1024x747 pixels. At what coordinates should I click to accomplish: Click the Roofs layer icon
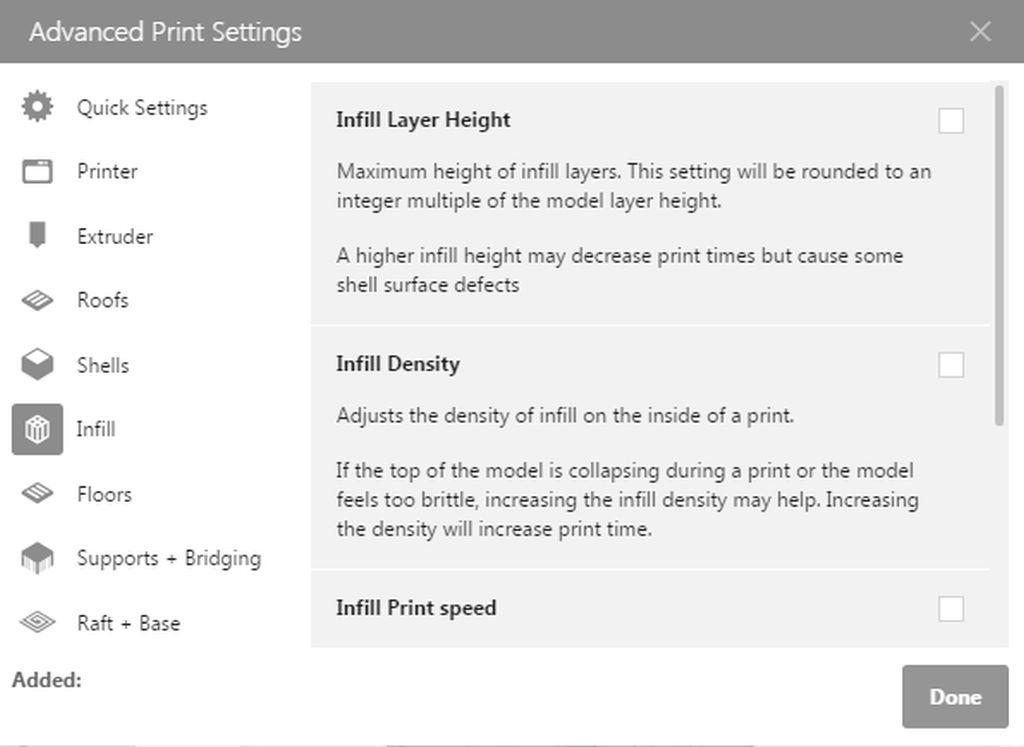(x=37, y=300)
